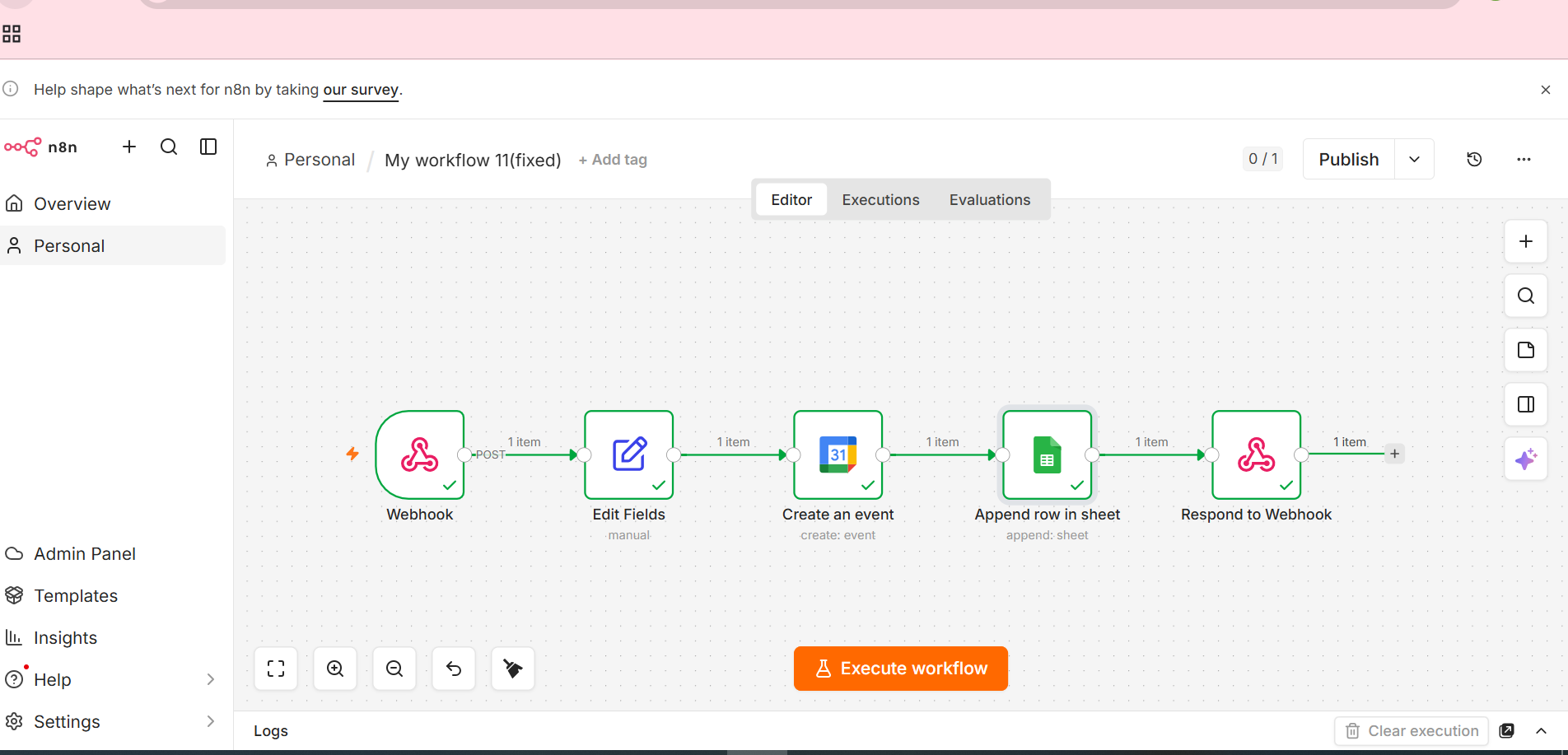Image resolution: width=1568 pixels, height=755 pixels.
Task: Click the POST label on Webhook output
Action: [490, 454]
